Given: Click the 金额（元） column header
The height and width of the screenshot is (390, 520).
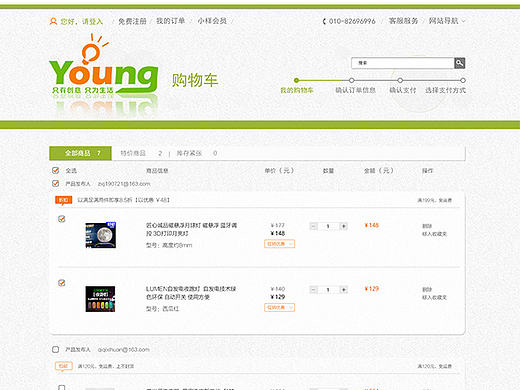Looking at the screenshot, I should click(x=379, y=171).
